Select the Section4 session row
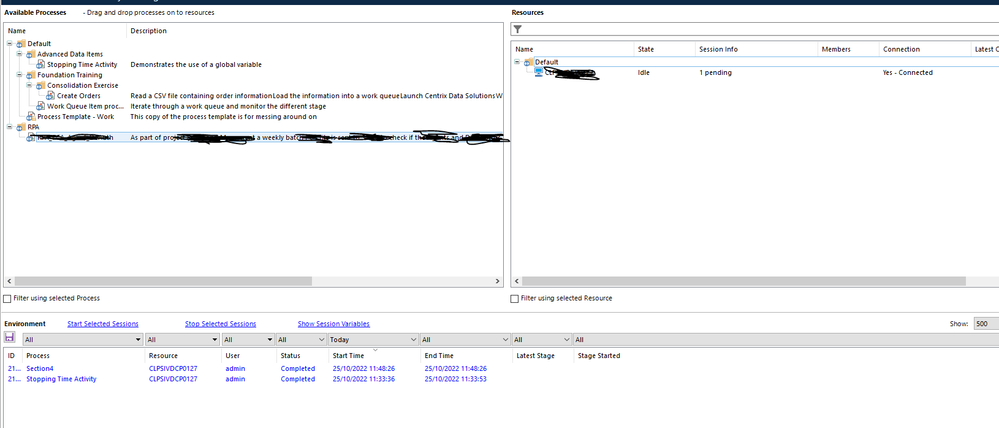999x428 pixels. [248, 368]
